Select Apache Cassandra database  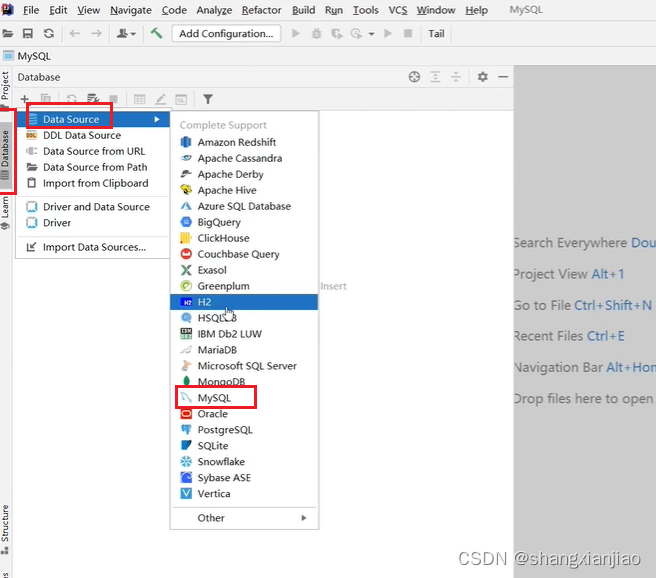pos(244,158)
